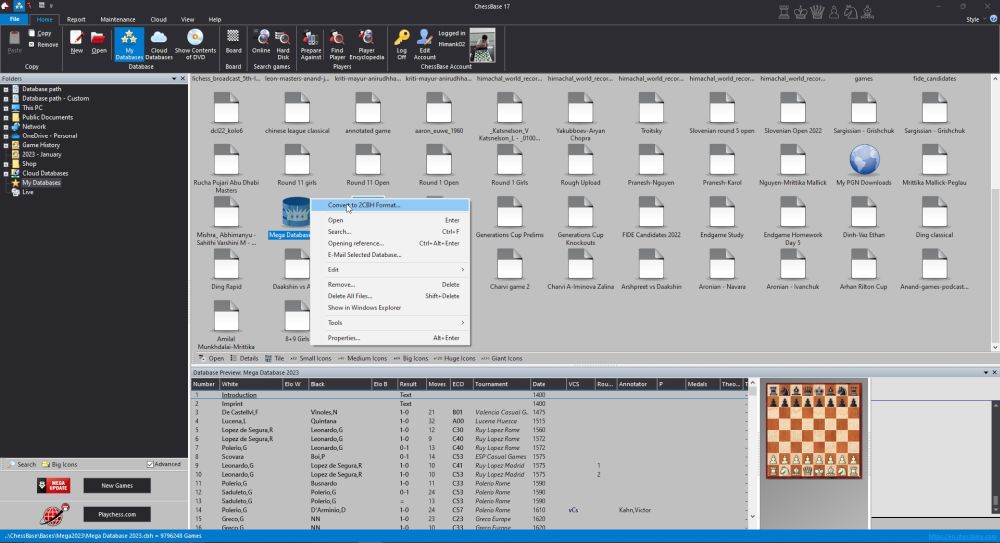Screen dimensions: 1000x543
Task: Click the Mega Update icon
Action: coord(54,486)
